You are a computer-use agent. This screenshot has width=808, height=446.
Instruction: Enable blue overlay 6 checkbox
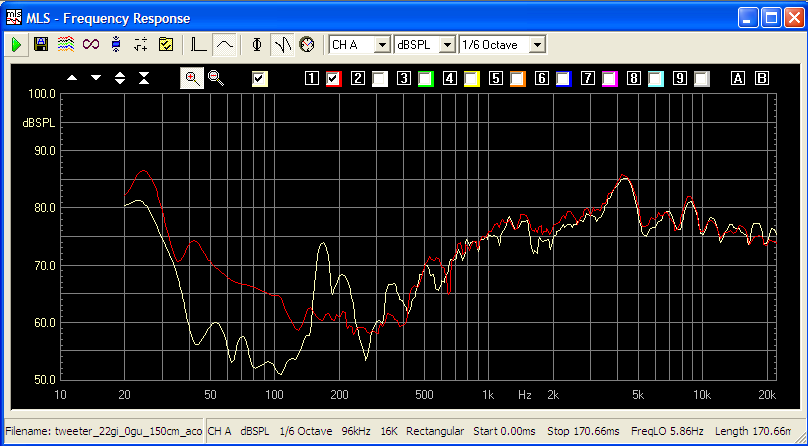[x=564, y=79]
